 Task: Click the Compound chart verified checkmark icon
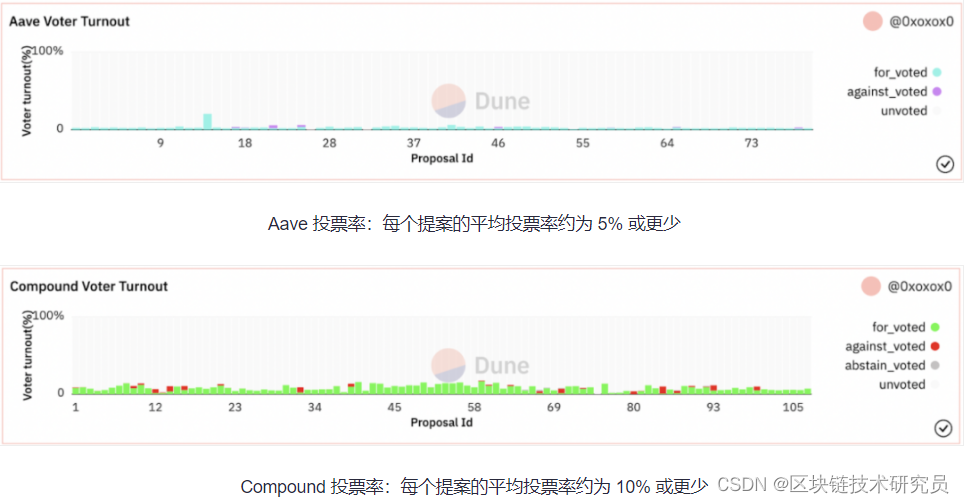click(943, 428)
